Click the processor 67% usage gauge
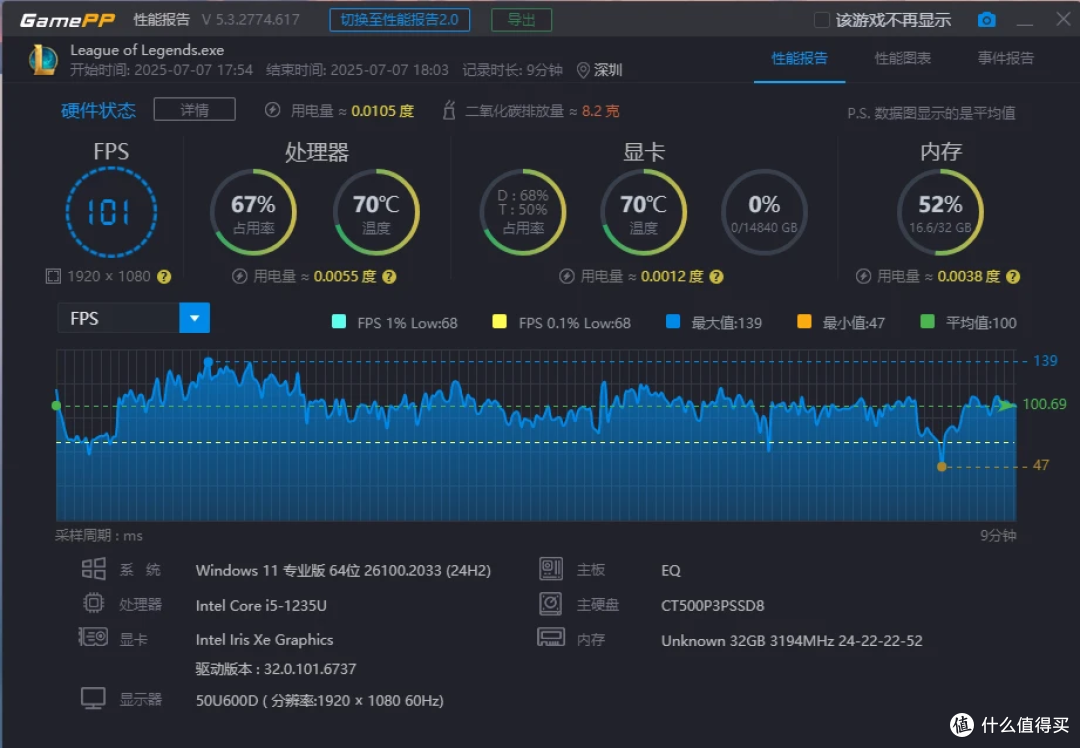1080x748 pixels. click(x=253, y=212)
